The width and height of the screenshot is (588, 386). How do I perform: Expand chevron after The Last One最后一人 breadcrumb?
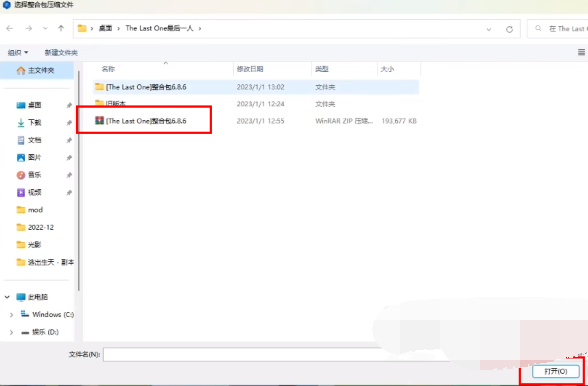tap(200, 29)
